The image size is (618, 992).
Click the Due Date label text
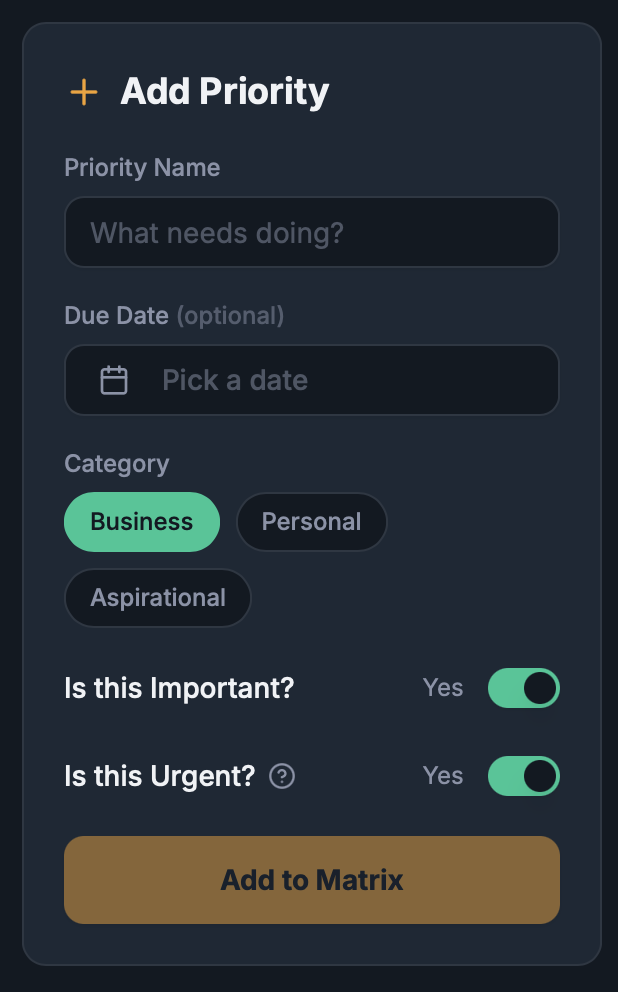point(116,316)
